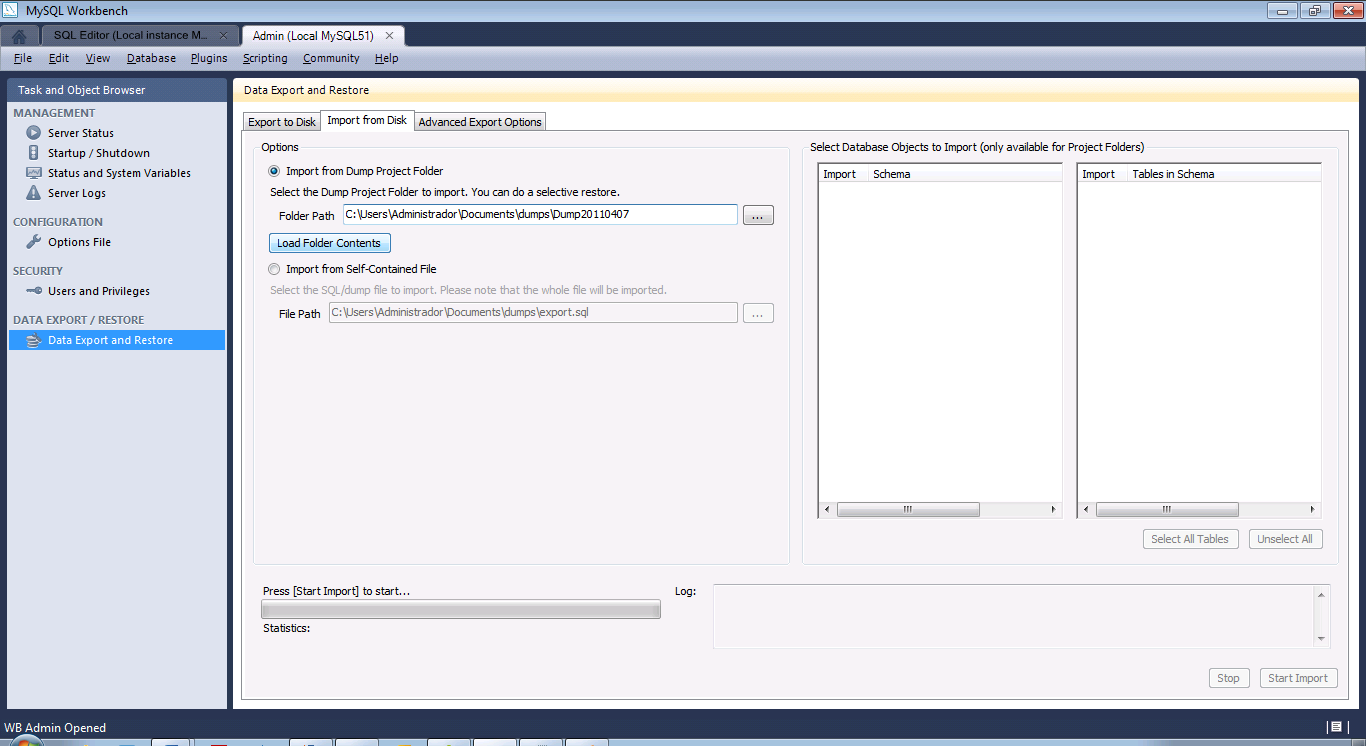Click the Load Folder Contents button
The image size is (1366, 746).
pyautogui.click(x=329, y=243)
